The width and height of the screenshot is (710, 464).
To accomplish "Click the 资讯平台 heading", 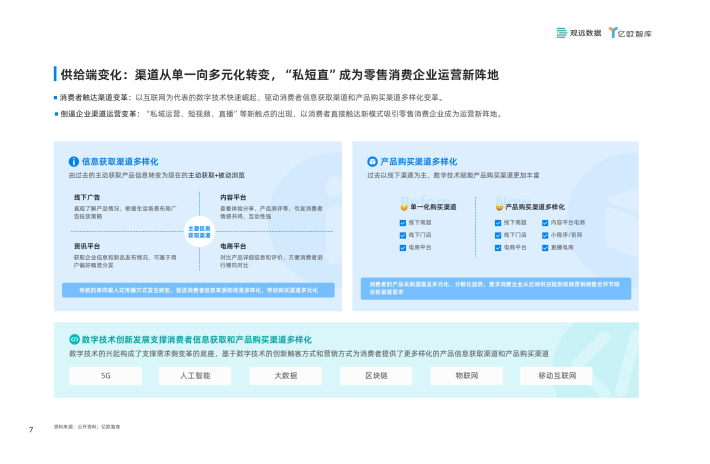I will click(x=87, y=246).
